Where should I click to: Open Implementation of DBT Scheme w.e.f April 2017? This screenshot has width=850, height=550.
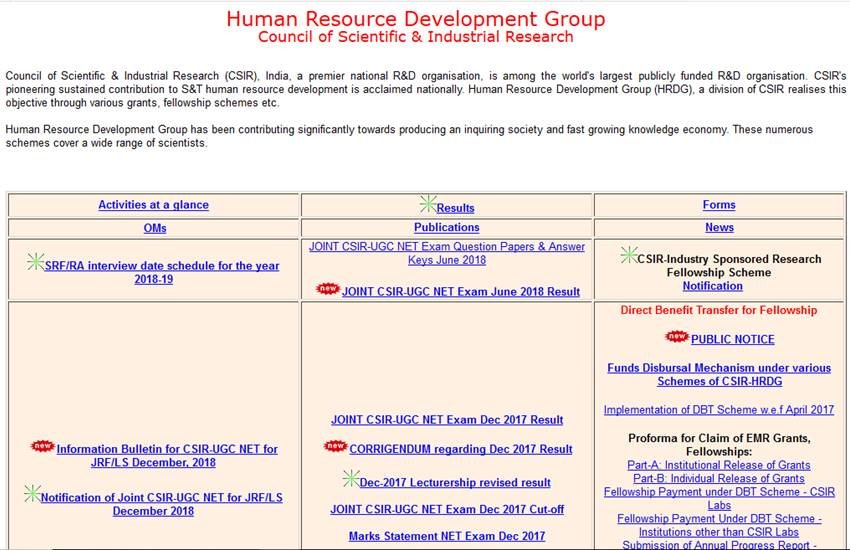pos(719,410)
